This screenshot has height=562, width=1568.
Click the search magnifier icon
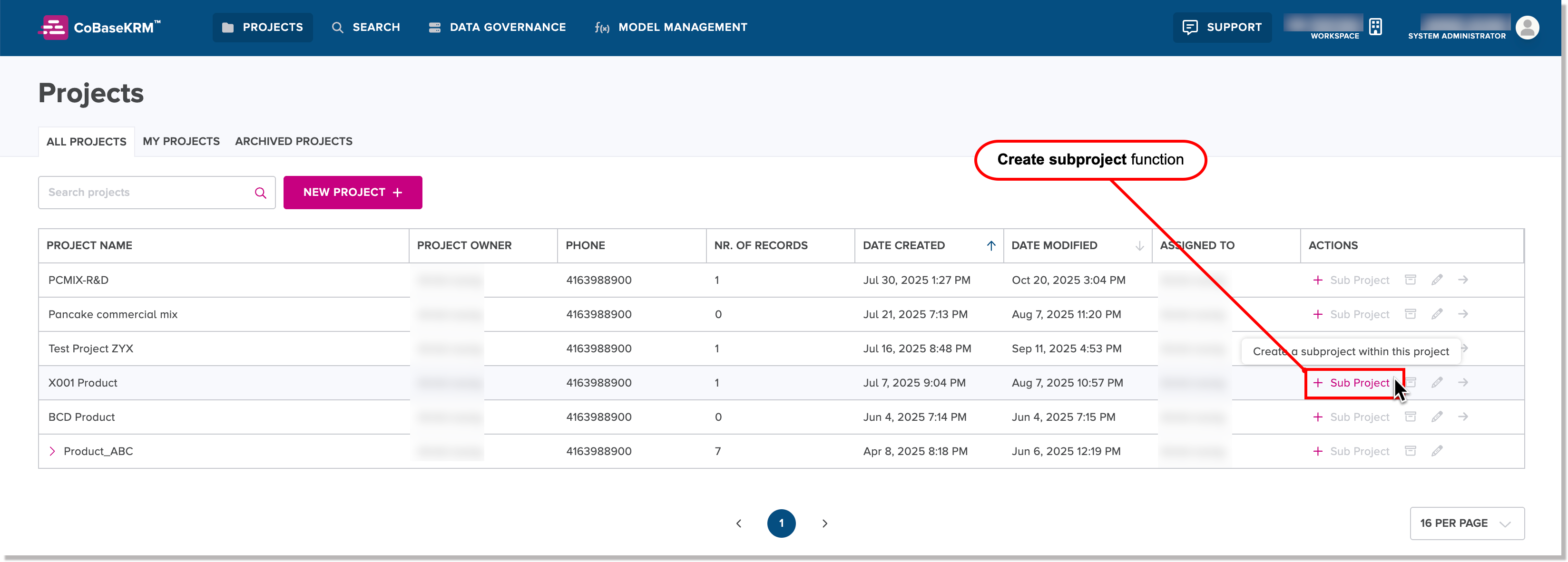tap(337, 28)
